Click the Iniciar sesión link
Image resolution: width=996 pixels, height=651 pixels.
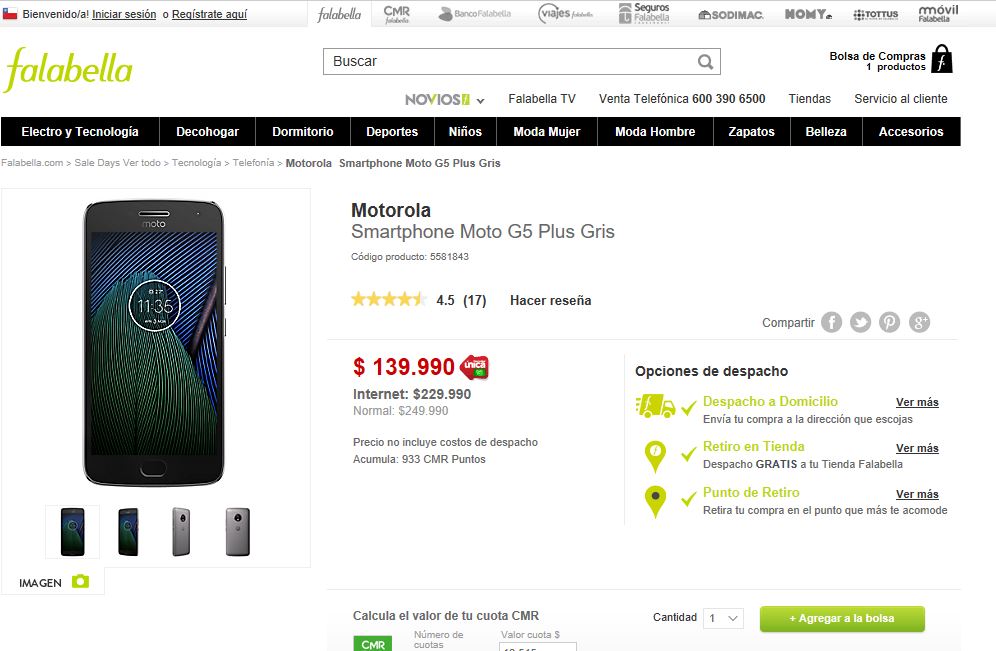tap(124, 15)
